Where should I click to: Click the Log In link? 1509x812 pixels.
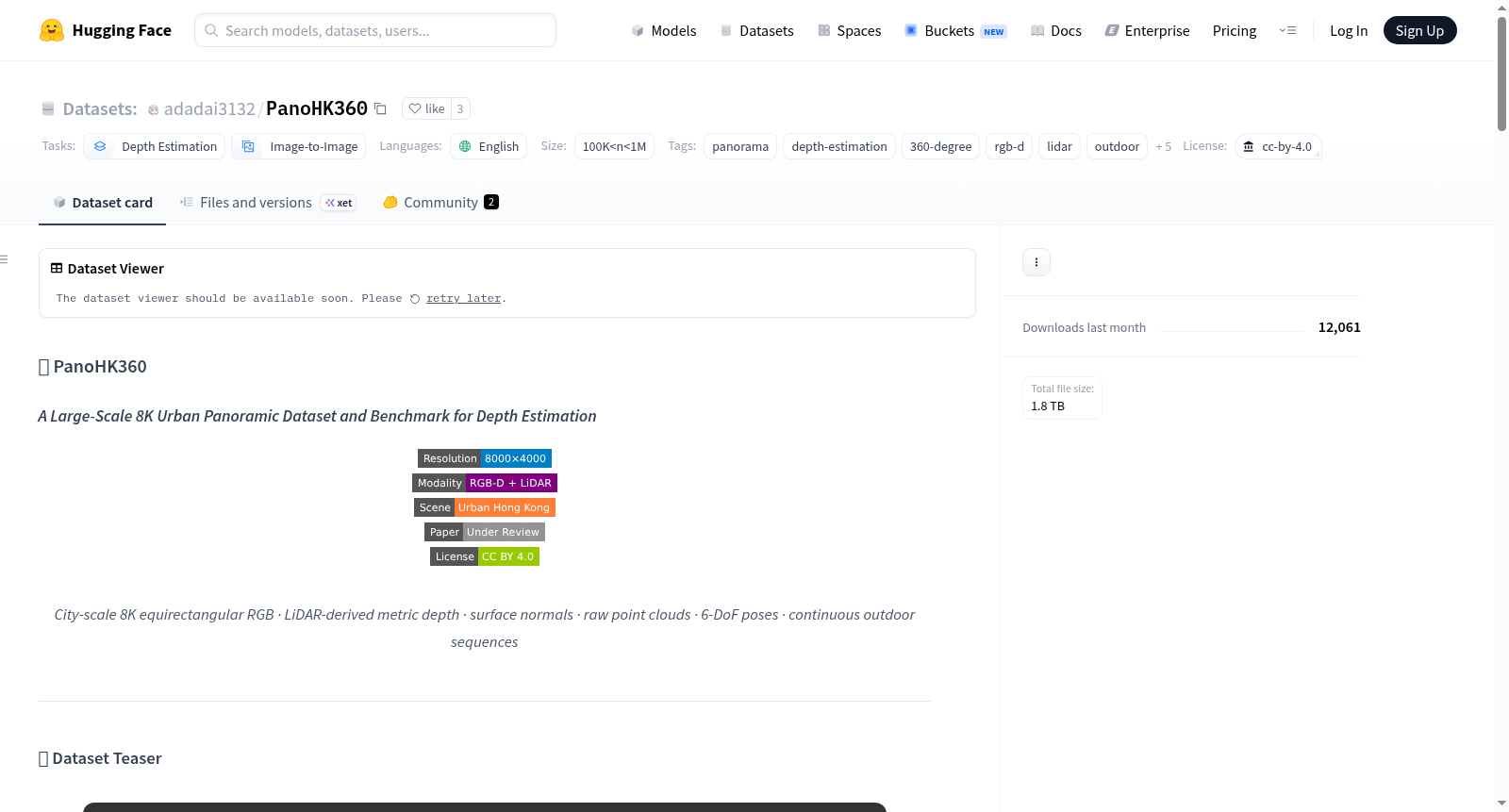pos(1349,30)
